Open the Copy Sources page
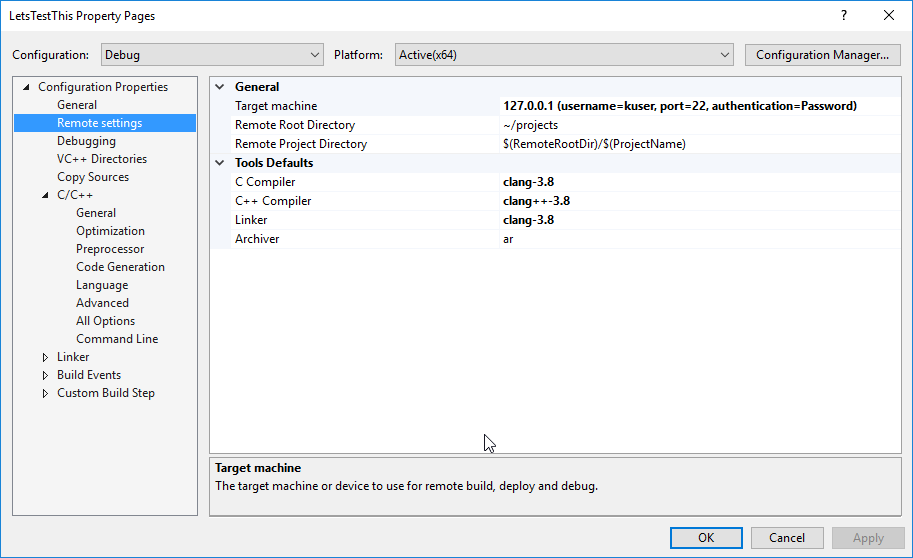 click(93, 177)
